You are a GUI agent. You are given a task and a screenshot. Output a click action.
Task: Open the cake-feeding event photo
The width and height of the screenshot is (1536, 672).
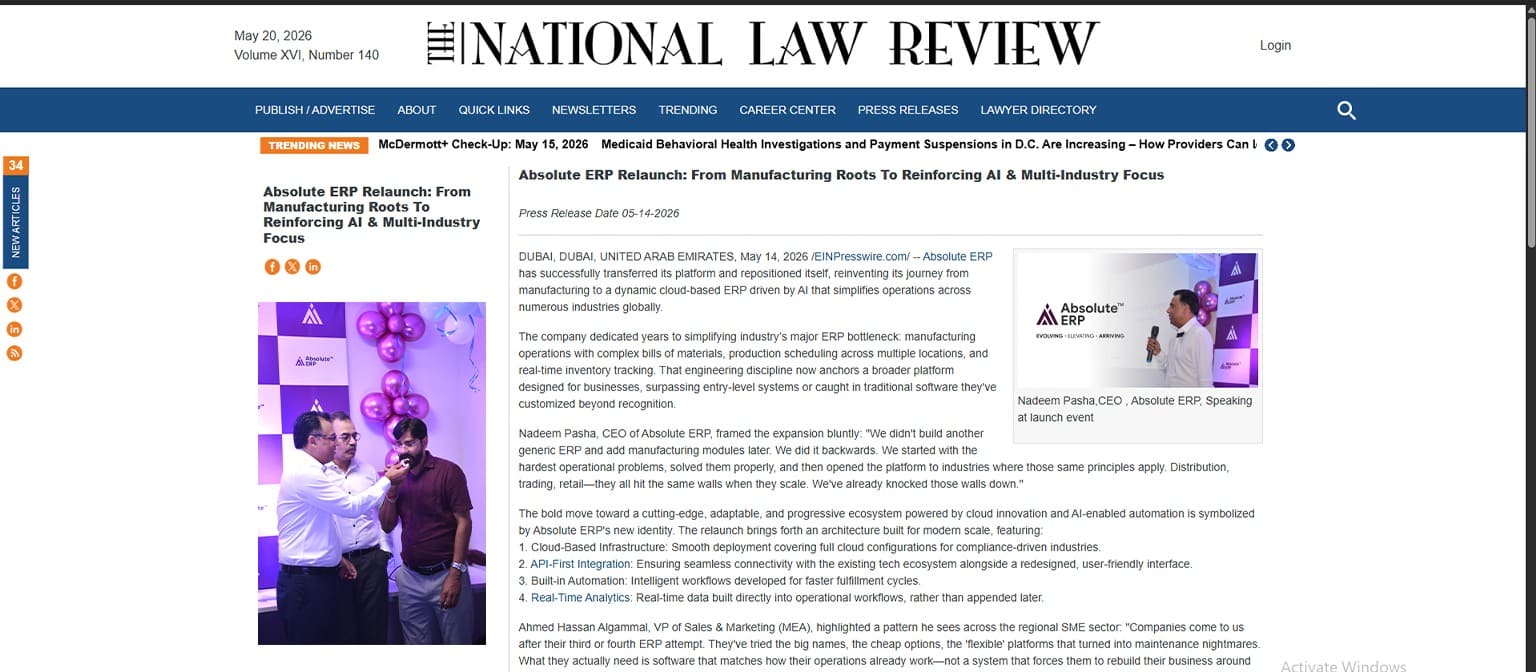372,473
